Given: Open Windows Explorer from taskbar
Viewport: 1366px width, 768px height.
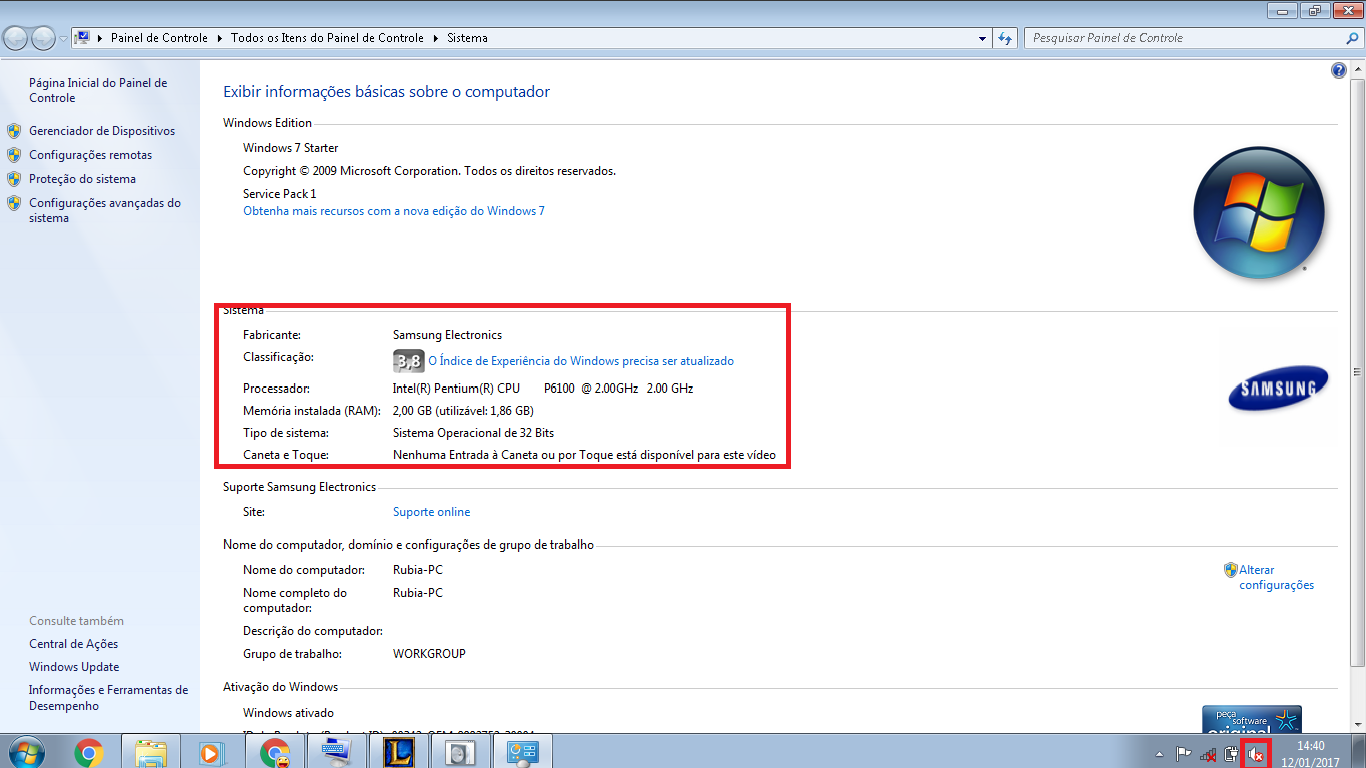Looking at the screenshot, I should [150, 752].
